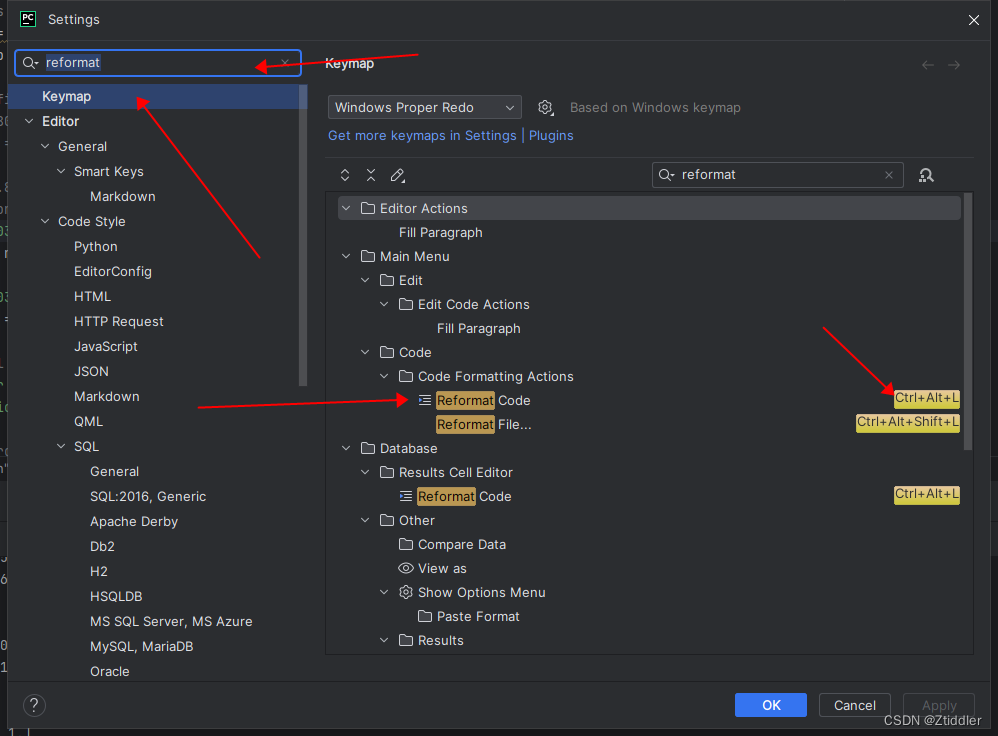Click the PyCharm logo in the title bar

coord(29,19)
